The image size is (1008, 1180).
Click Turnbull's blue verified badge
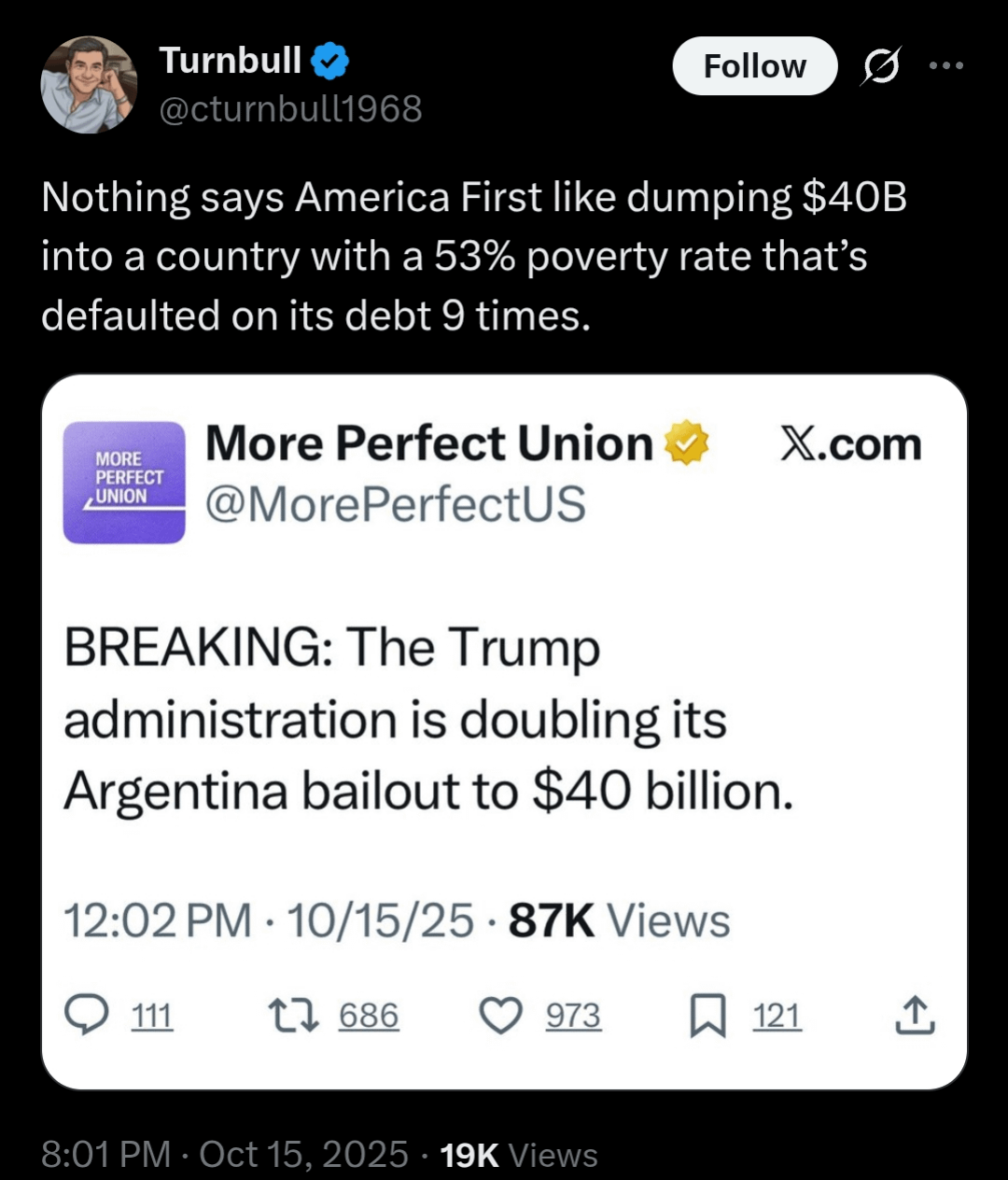click(329, 61)
